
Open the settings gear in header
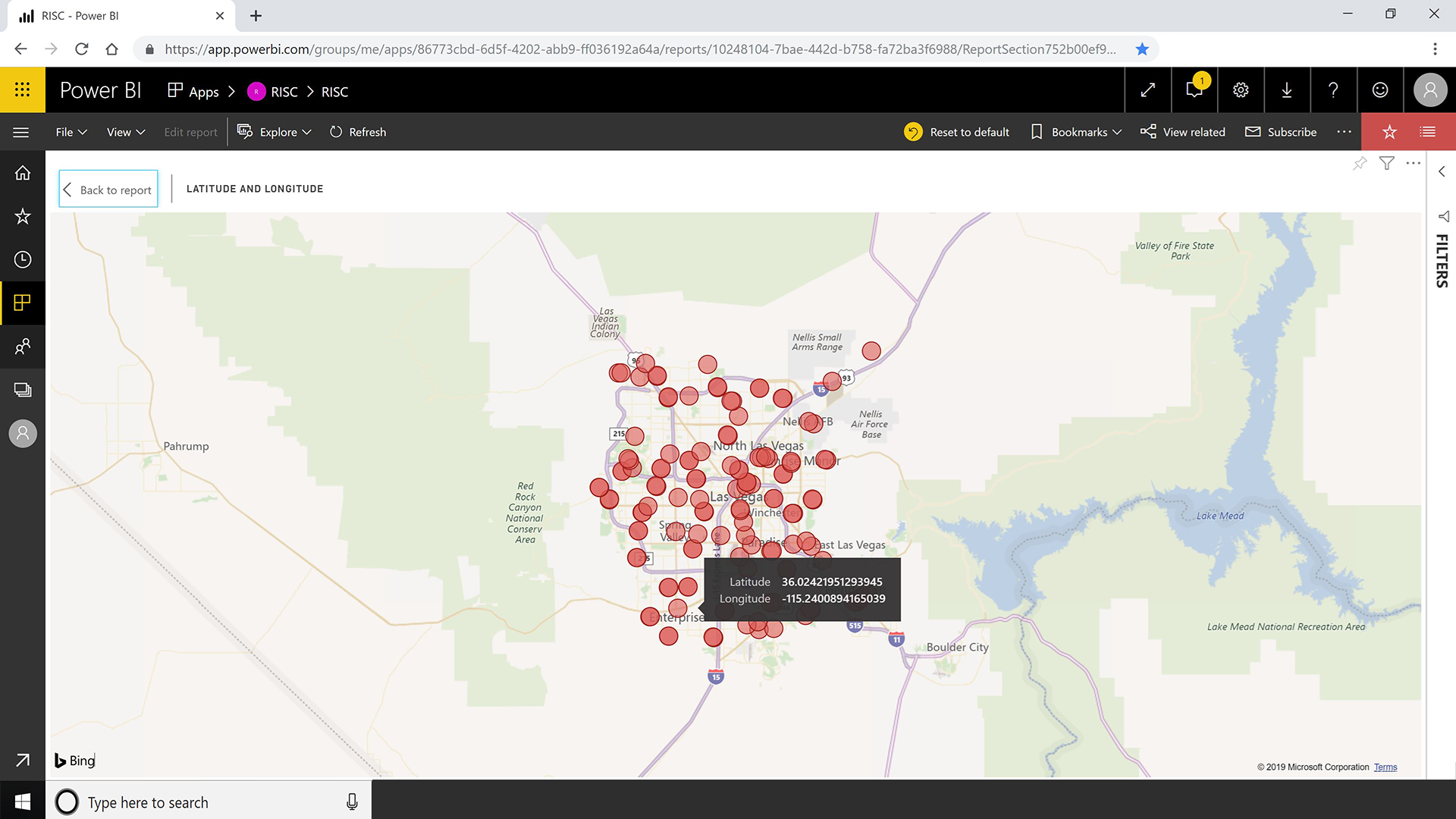[1241, 90]
